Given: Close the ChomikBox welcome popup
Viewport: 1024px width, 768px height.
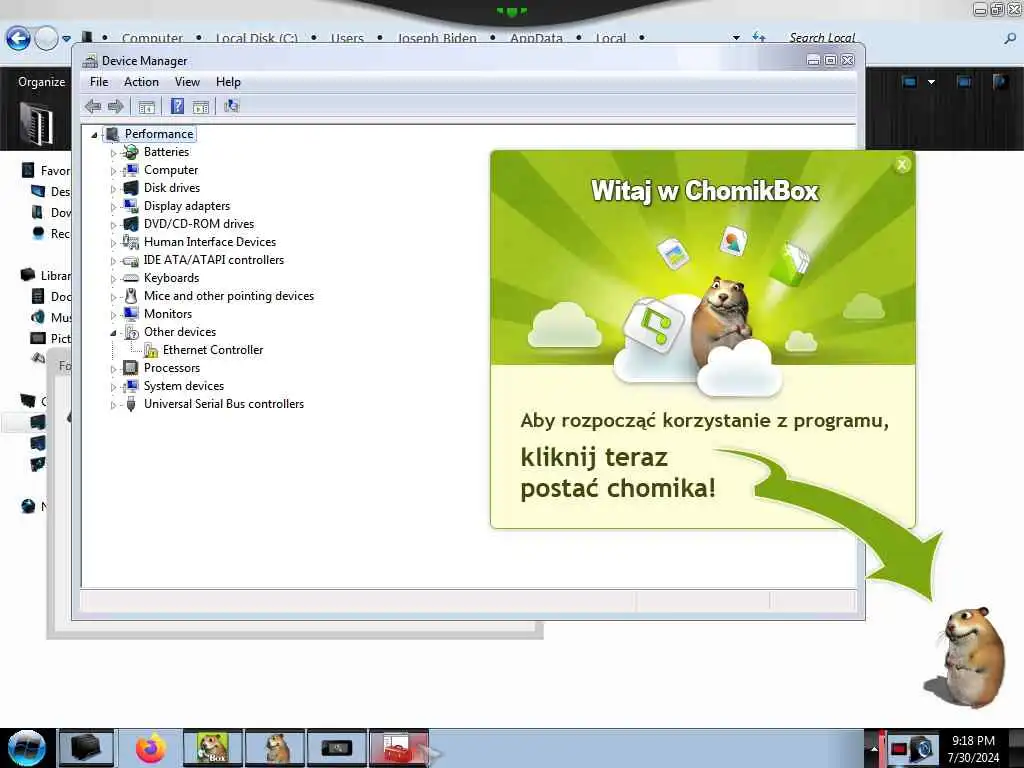Looking at the screenshot, I should pyautogui.click(x=902, y=165).
